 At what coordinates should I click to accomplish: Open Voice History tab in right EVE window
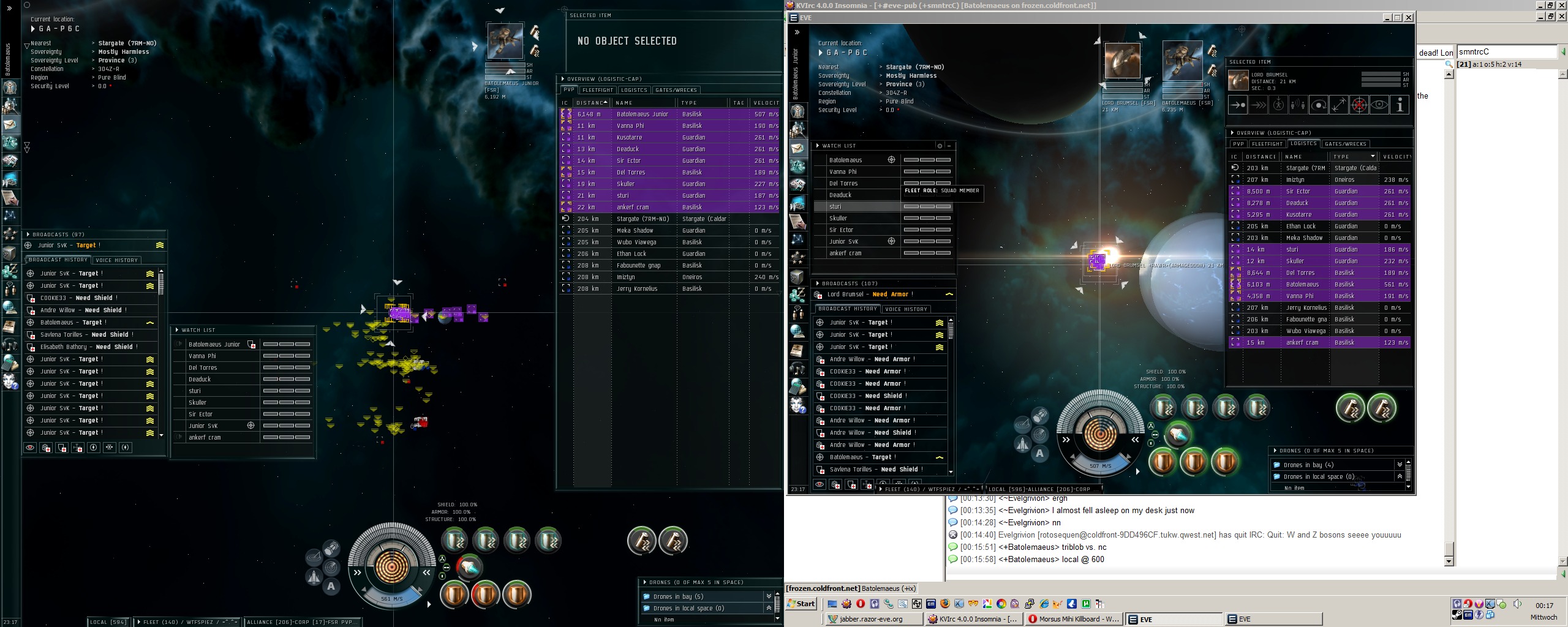pos(907,309)
